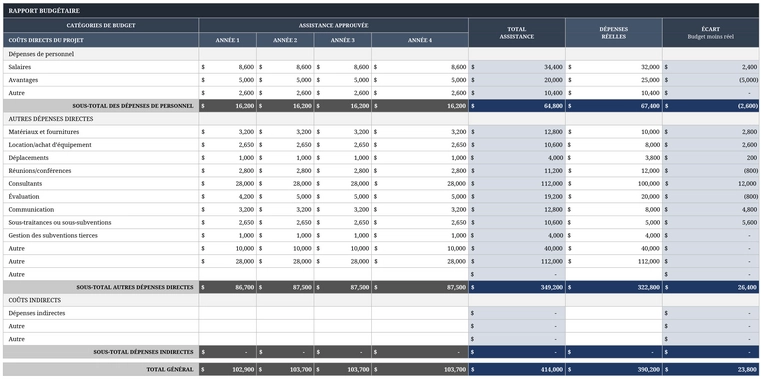
Task: Click other direct subtotal variance 26,400
Action: pos(710,287)
